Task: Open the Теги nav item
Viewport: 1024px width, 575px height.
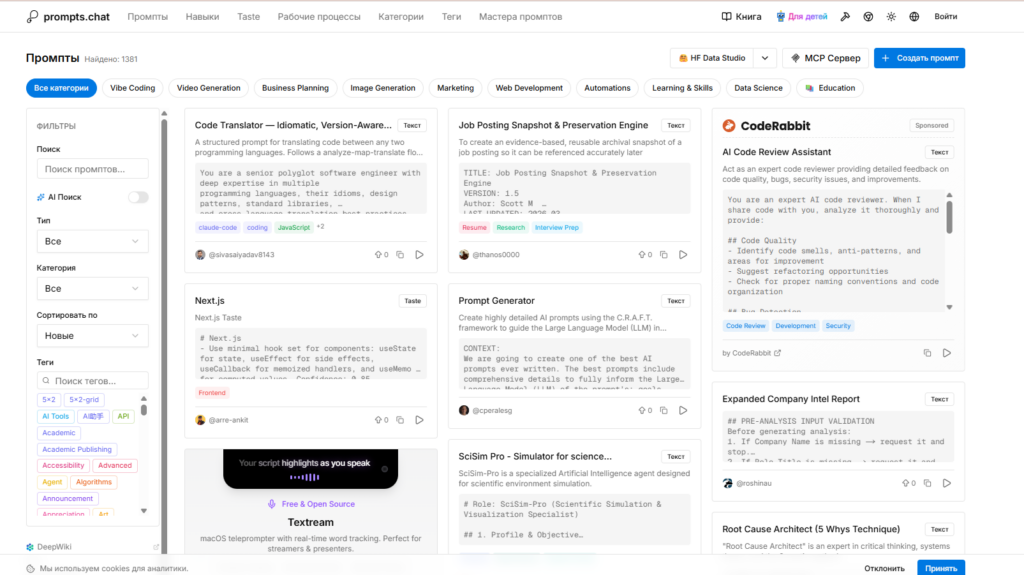Action: pyautogui.click(x=451, y=17)
